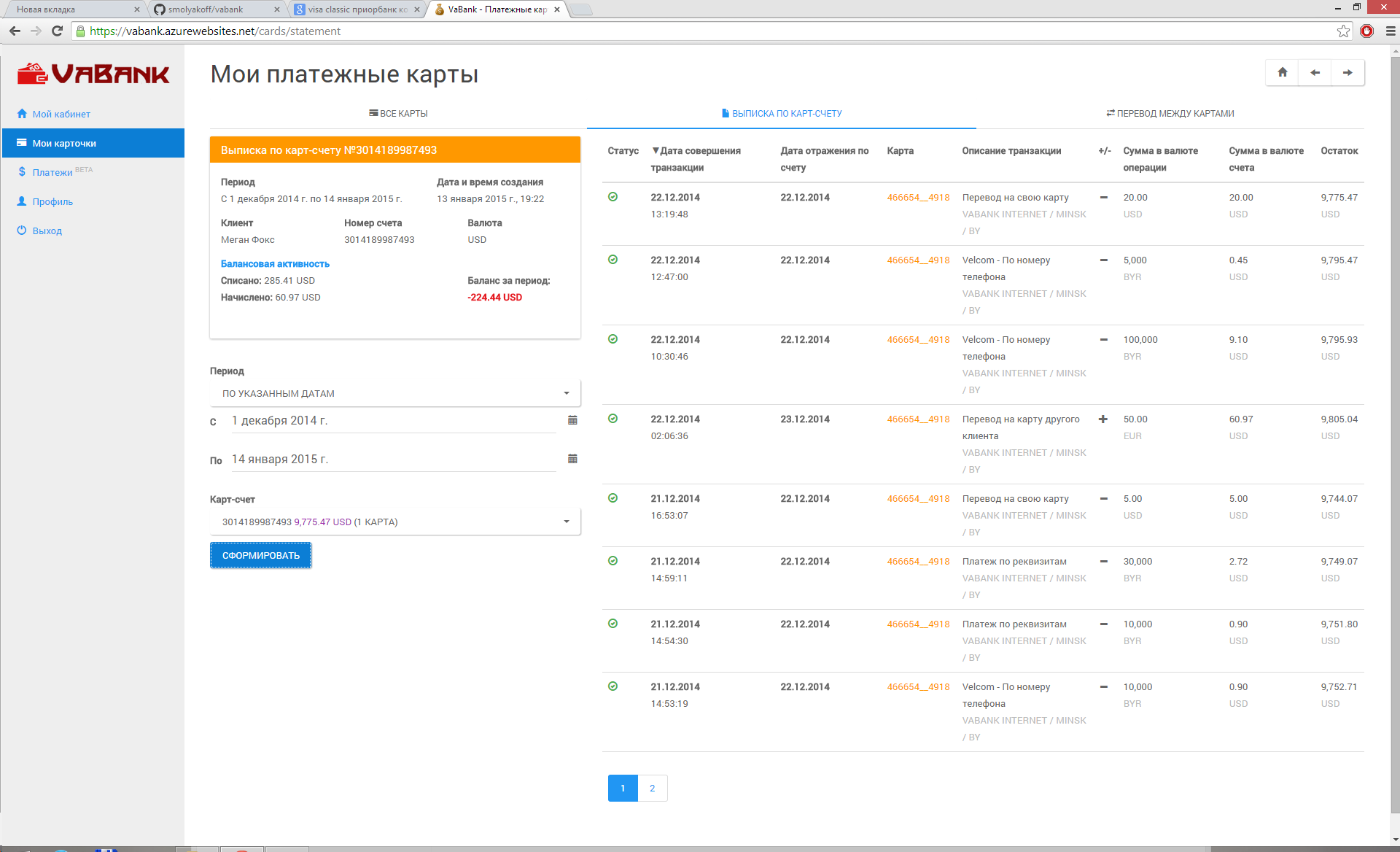Click the left arrow navigation button on page

pyautogui.click(x=1315, y=72)
